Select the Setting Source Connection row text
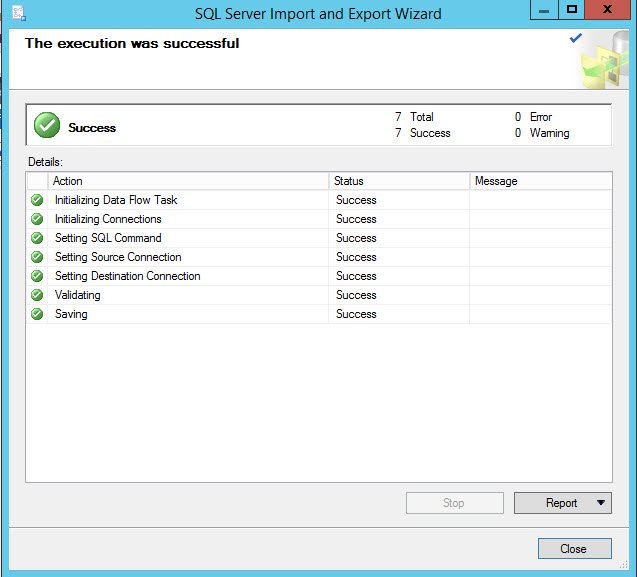637x577 pixels. 118,257
